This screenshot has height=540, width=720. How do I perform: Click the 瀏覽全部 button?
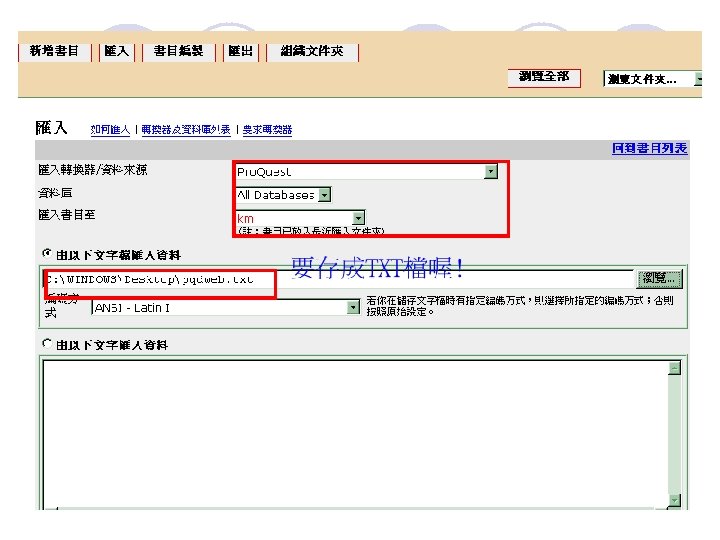coord(544,77)
